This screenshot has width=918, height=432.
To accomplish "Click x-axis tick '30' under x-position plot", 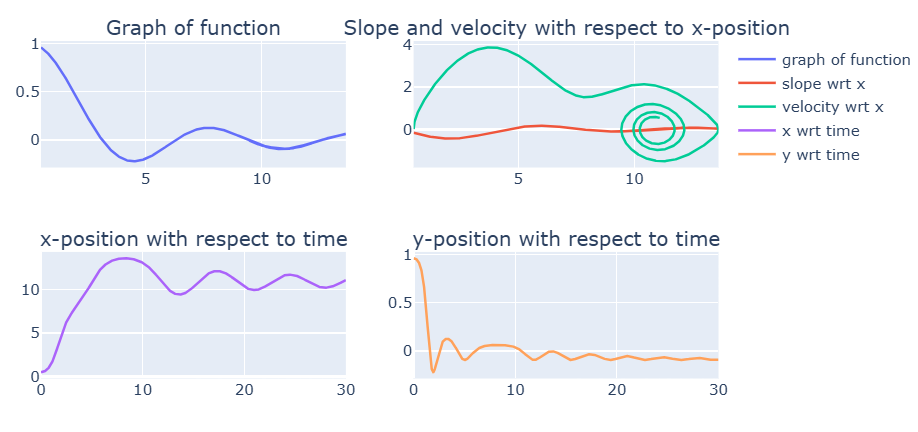I will [345, 389].
